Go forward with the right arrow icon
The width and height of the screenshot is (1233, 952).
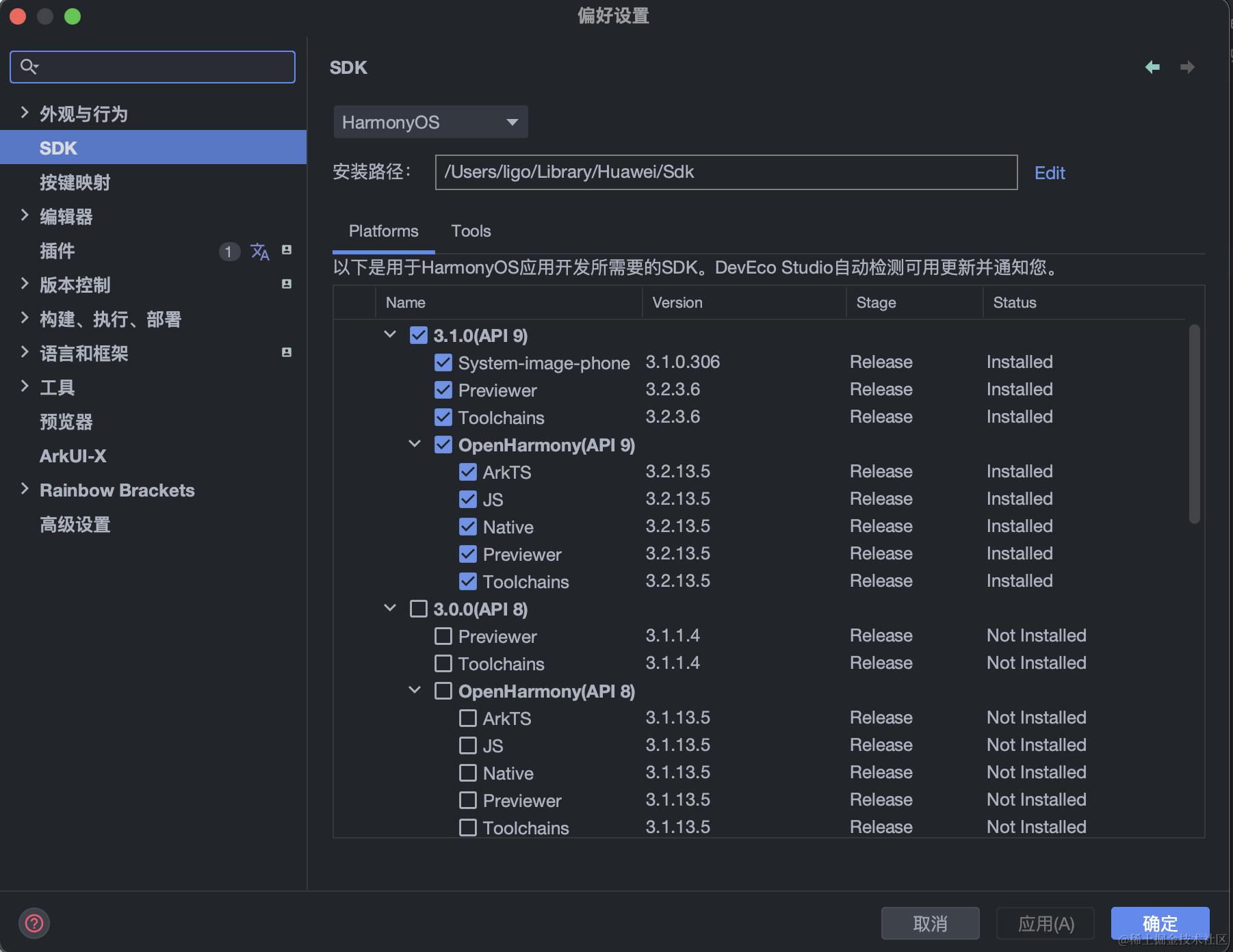(1188, 67)
